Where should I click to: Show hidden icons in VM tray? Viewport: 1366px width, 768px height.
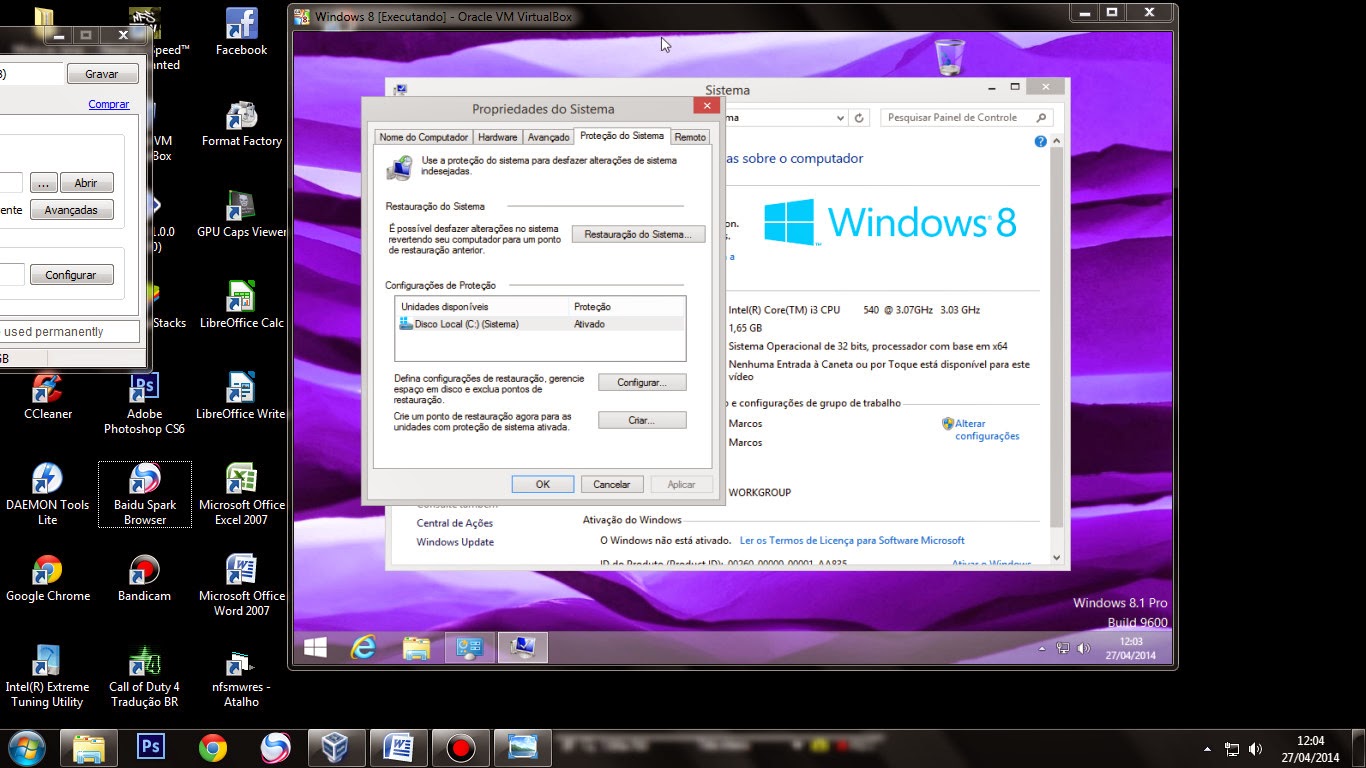(1042, 649)
